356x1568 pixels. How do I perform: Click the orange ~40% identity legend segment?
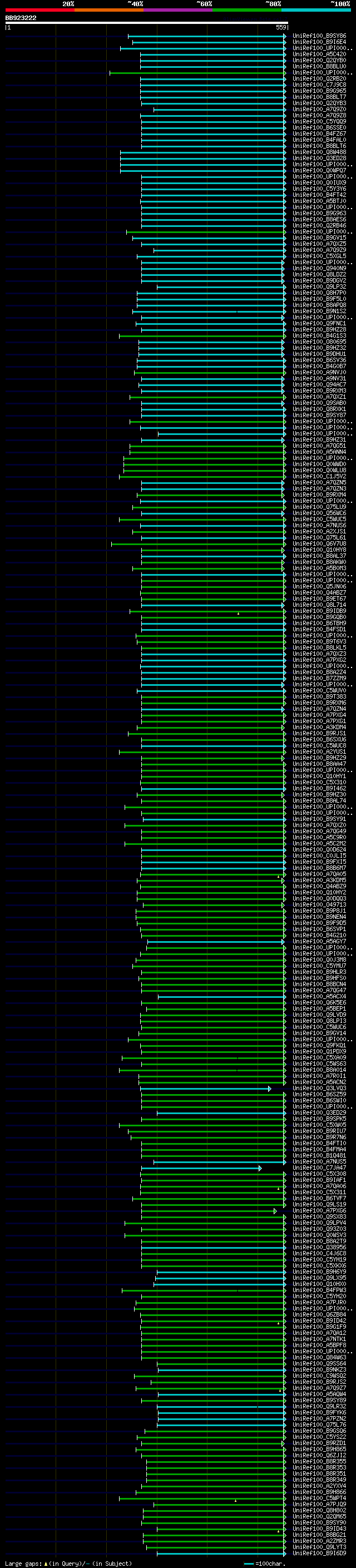[x=109, y=10]
